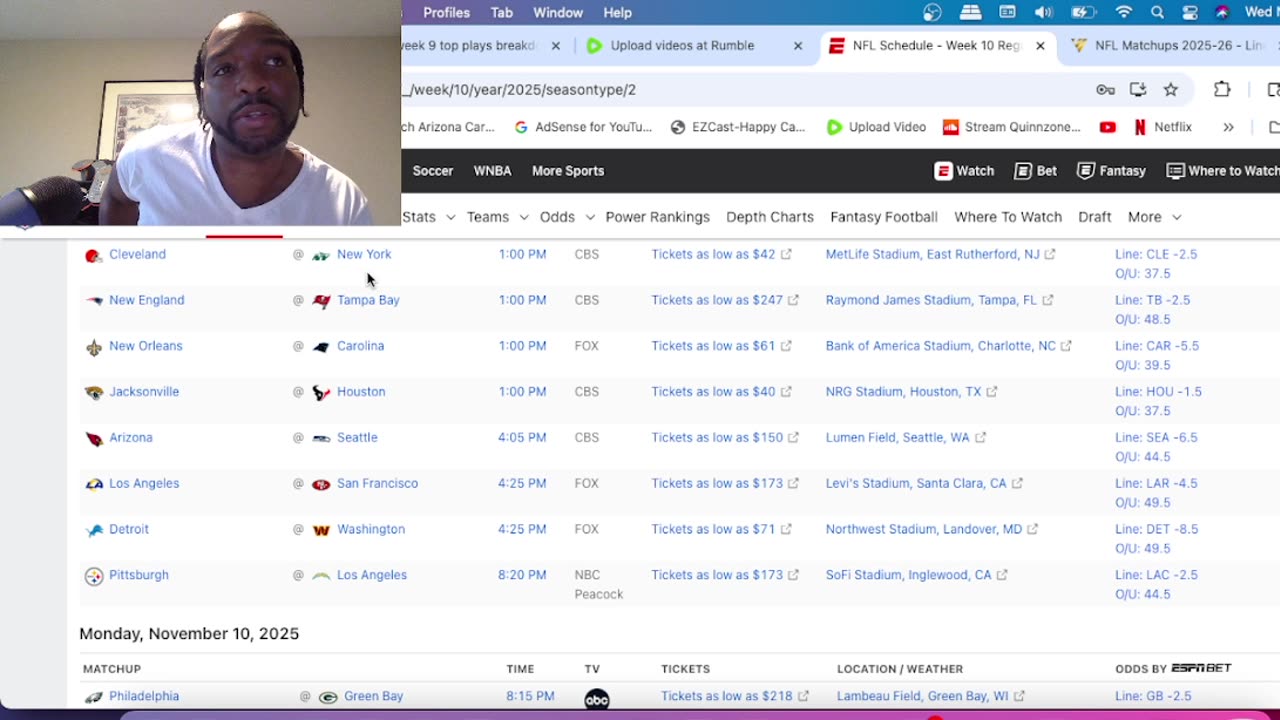1280x720 pixels.
Task: Open Control Center in the menu bar
Action: point(1190,13)
